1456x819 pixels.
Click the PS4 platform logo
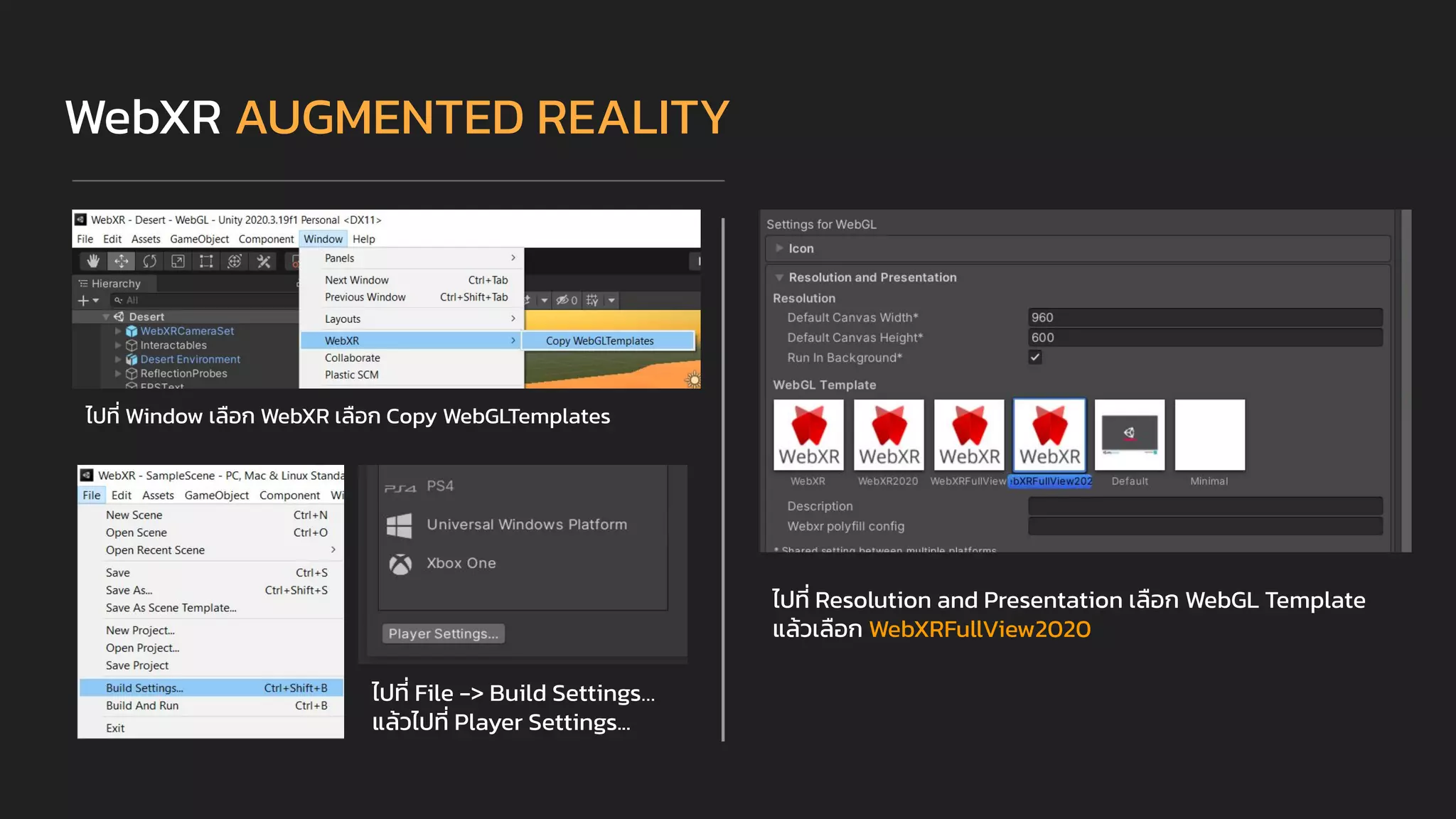pyautogui.click(x=400, y=487)
